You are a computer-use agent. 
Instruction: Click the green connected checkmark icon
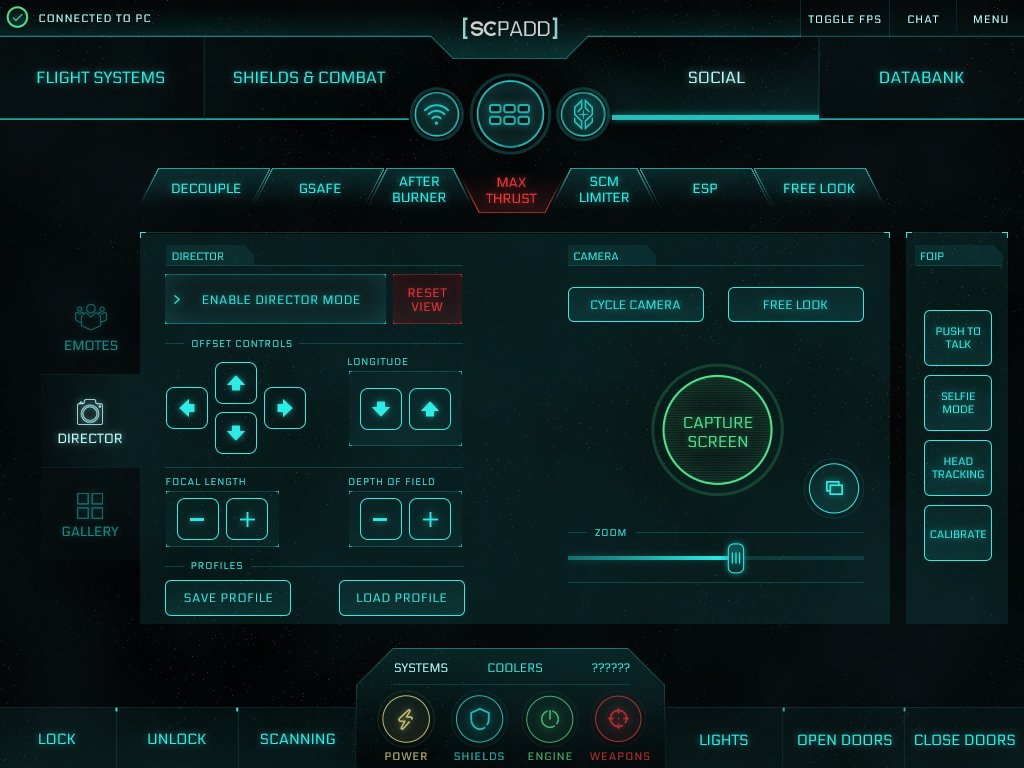tap(17, 18)
